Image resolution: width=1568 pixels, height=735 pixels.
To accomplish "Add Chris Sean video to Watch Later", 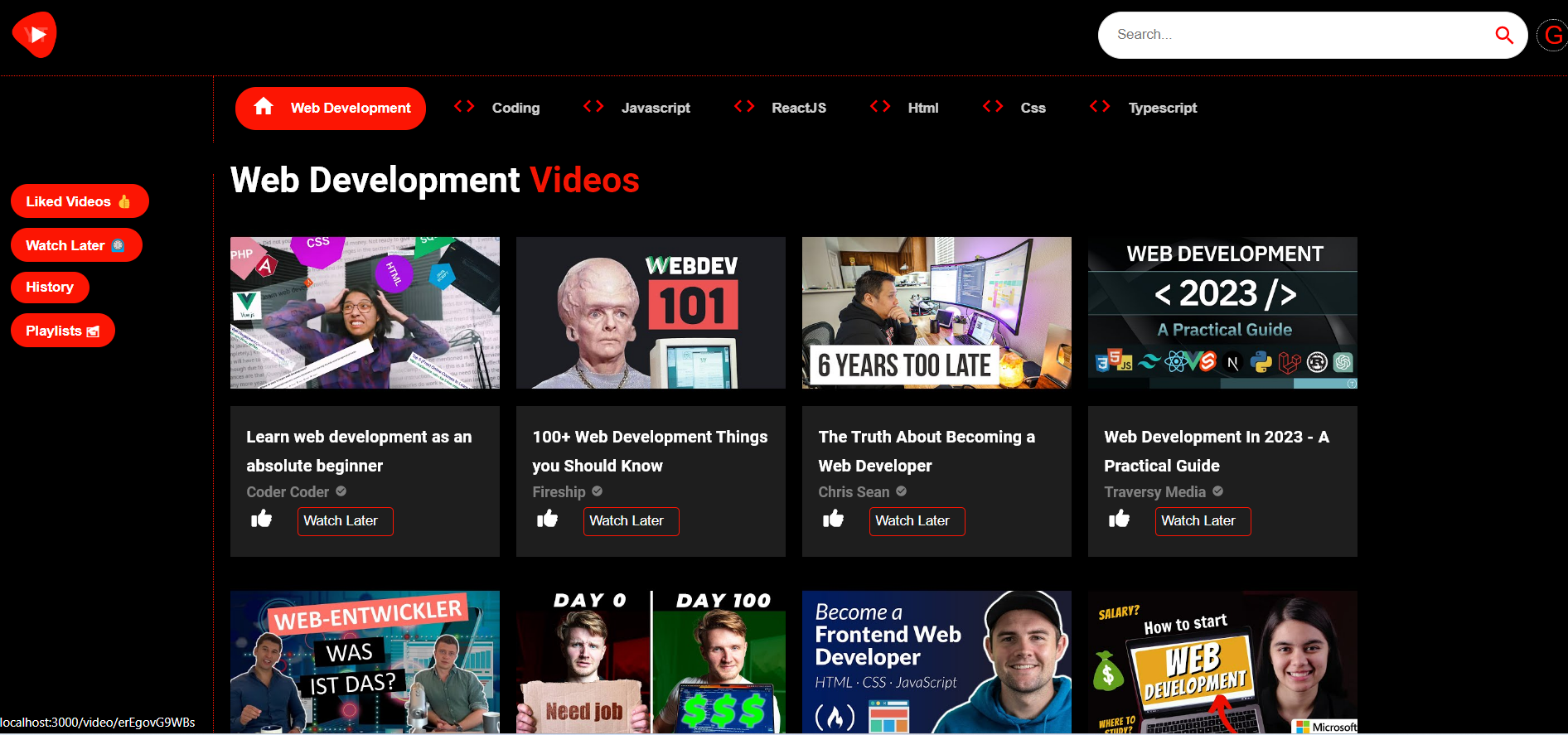I will coord(917,521).
